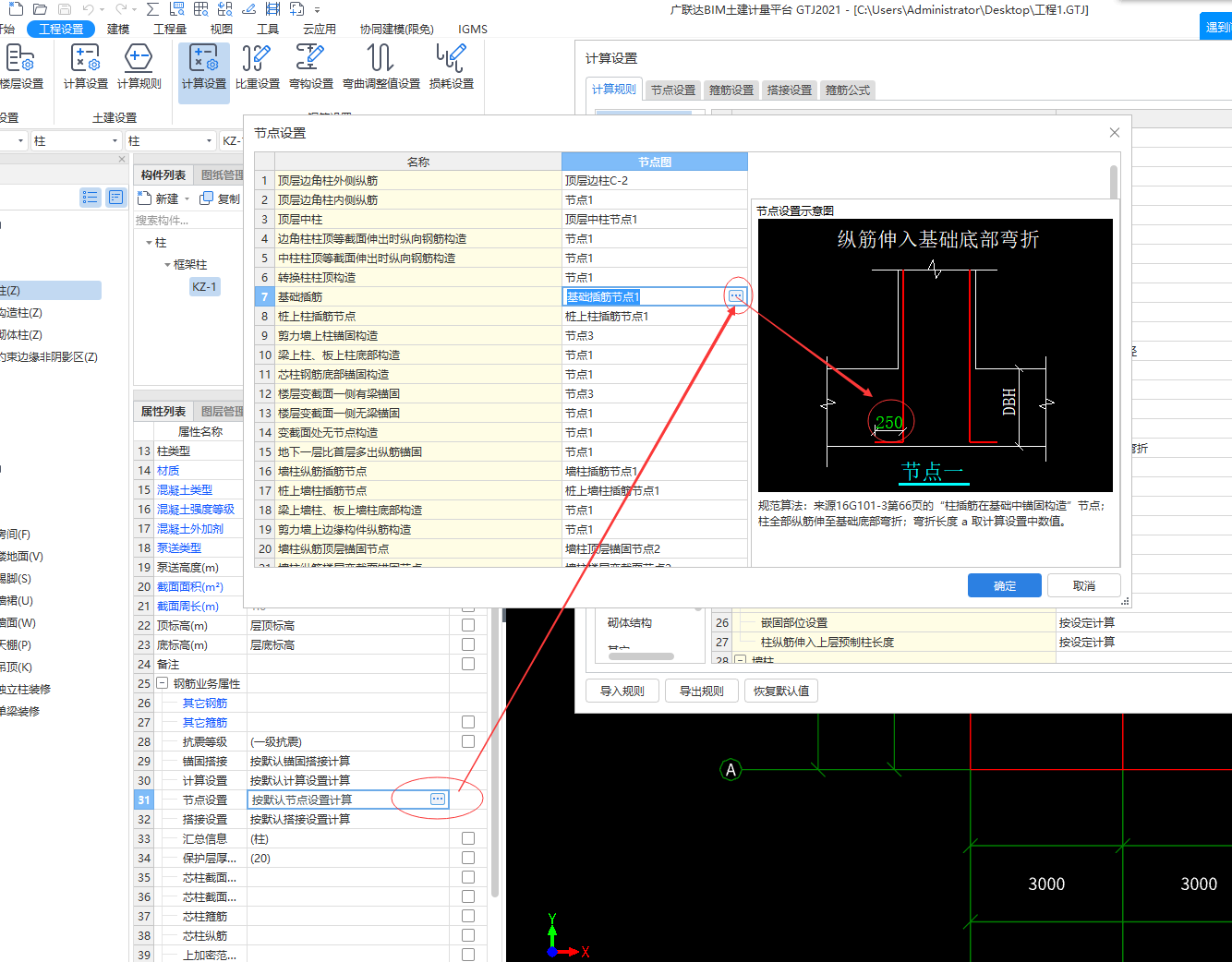Screen dimensions: 1232x962
Task: Open the customize quick access toolbar dropdown
Action: click(x=317, y=10)
